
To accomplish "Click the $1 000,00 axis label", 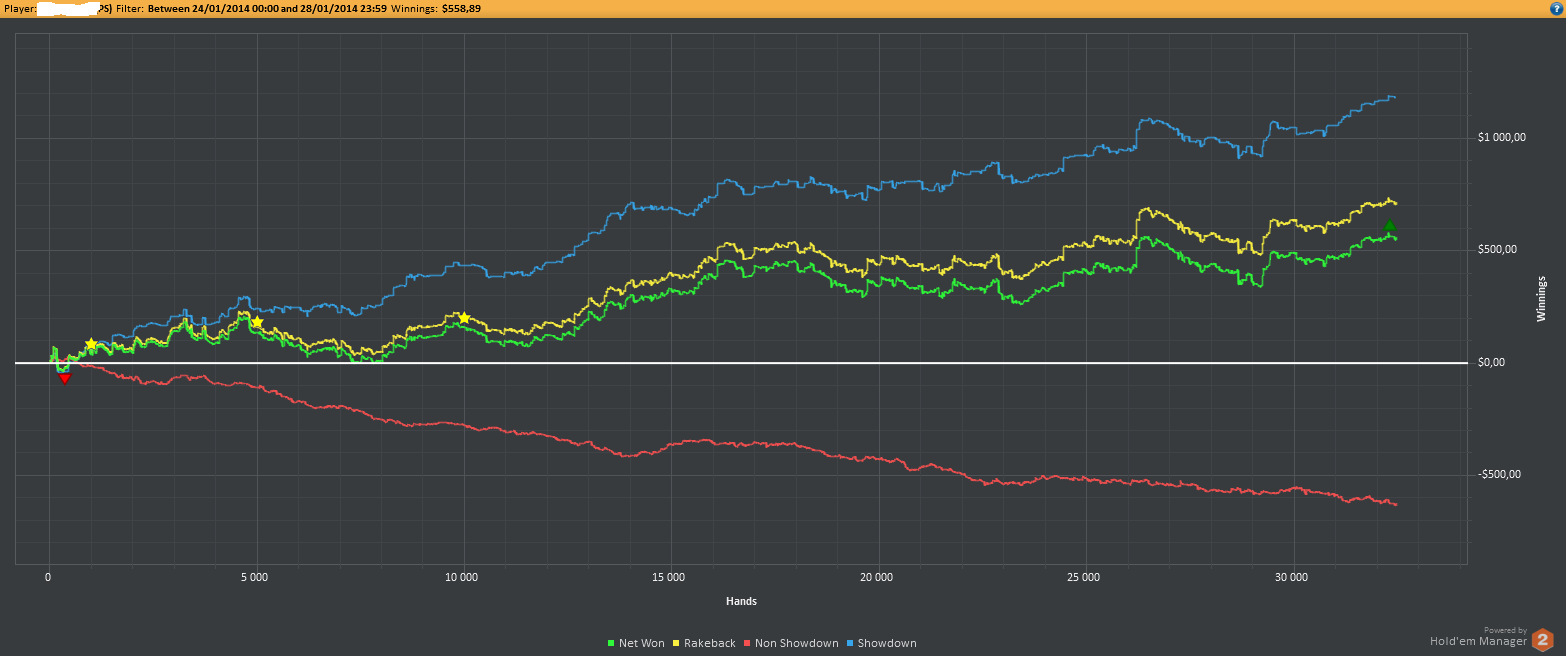I will pyautogui.click(x=1501, y=138).
